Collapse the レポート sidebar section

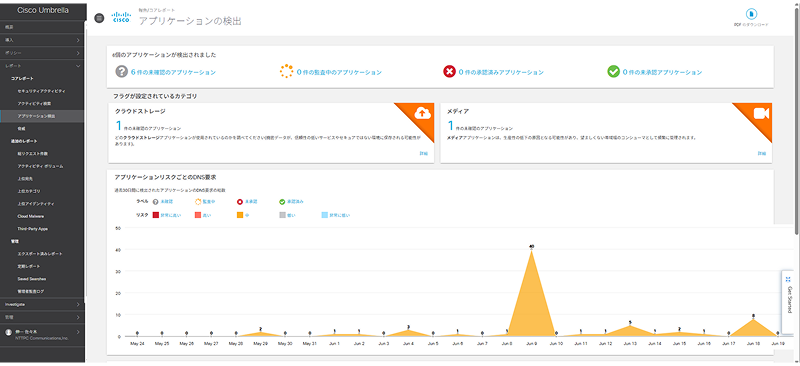[42, 66]
